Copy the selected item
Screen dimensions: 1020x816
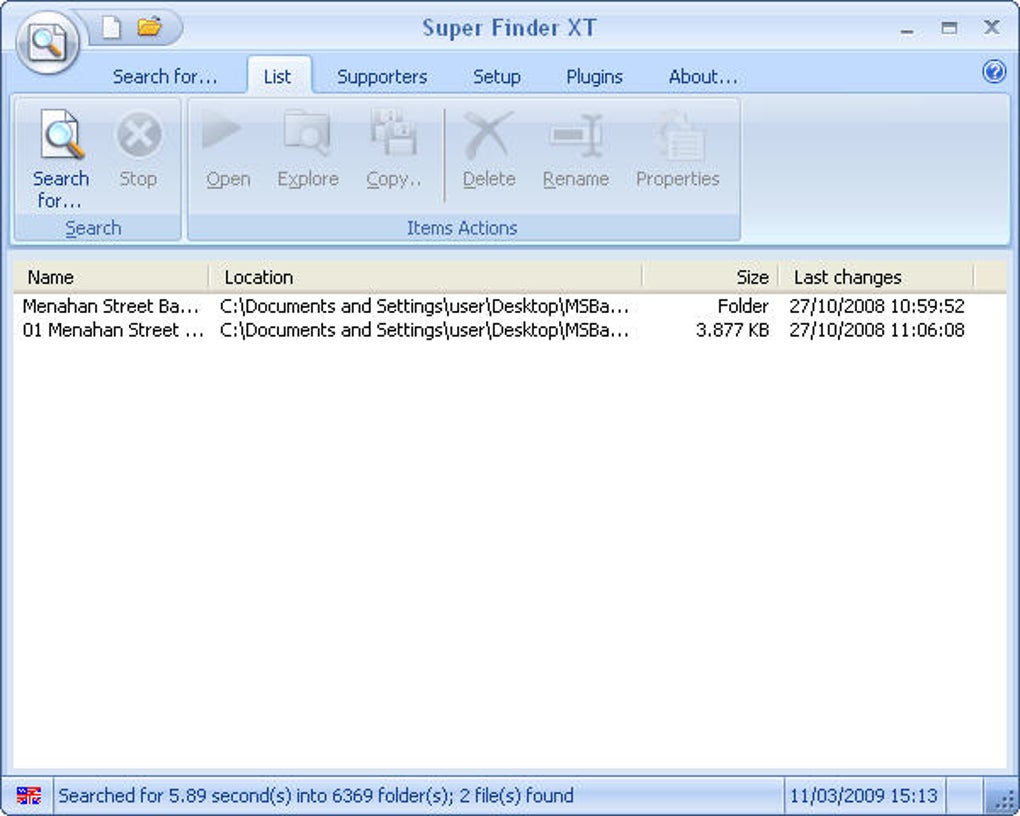[394, 150]
